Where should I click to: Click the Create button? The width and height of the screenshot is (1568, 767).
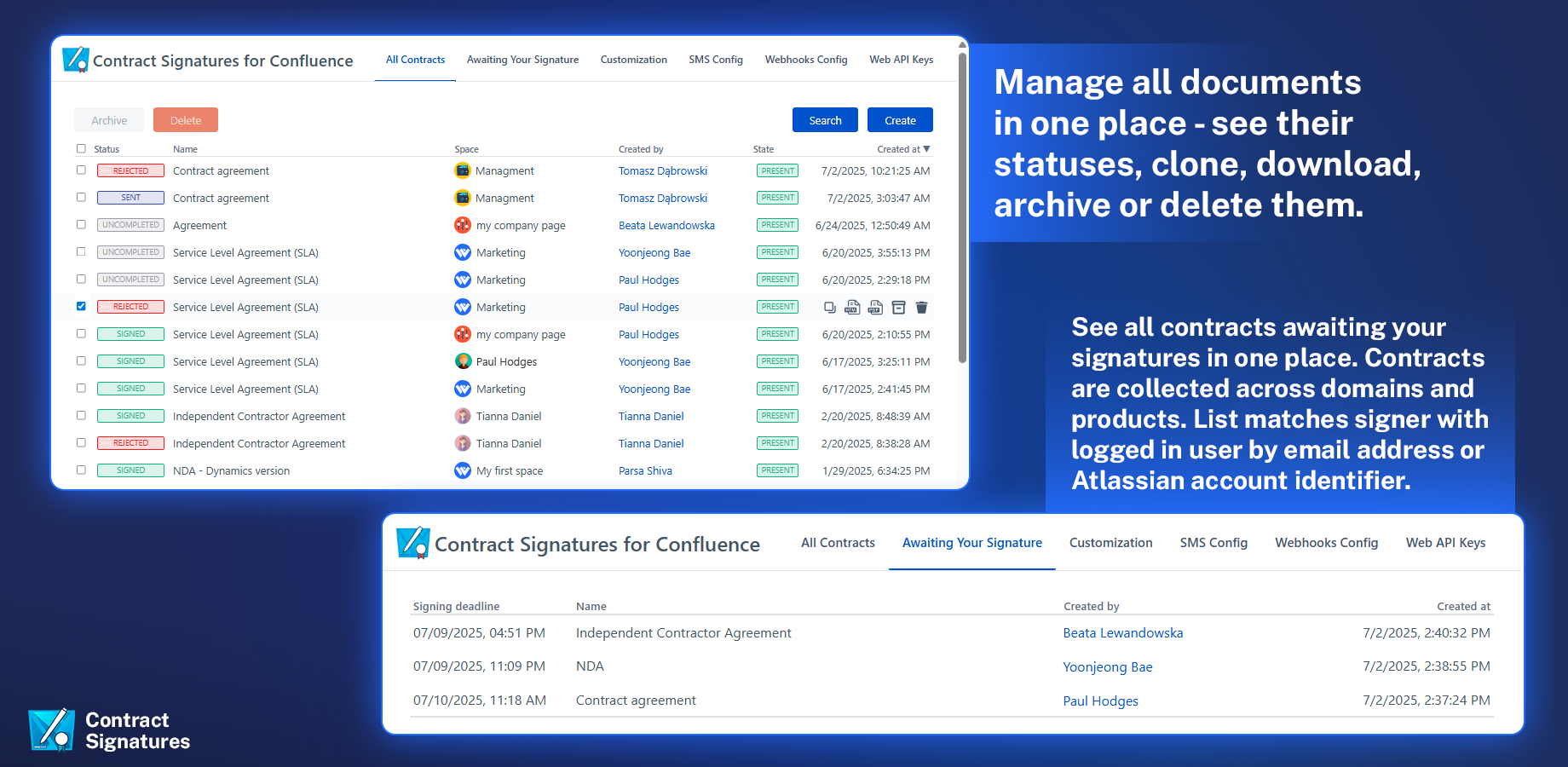[x=900, y=120]
